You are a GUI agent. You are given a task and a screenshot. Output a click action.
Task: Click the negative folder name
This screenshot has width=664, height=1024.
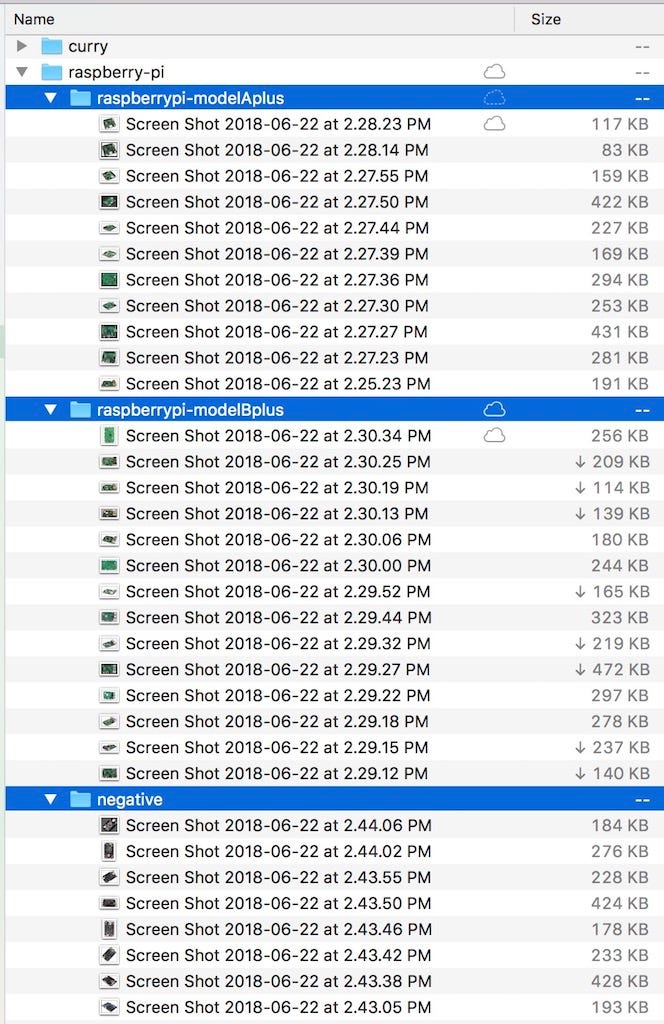tap(129, 800)
